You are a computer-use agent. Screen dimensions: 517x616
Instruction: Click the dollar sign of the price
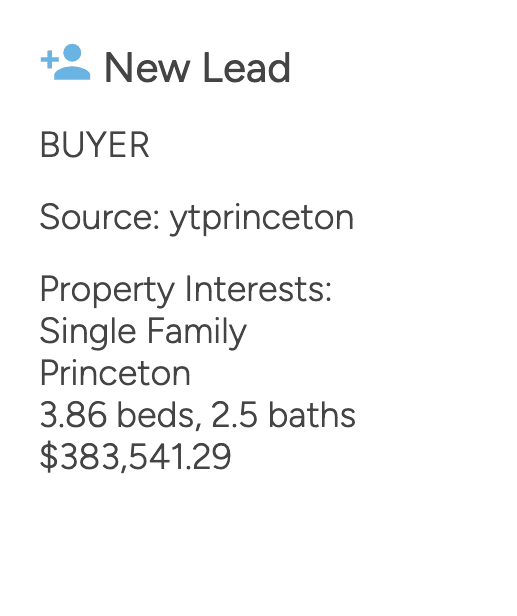(49, 456)
